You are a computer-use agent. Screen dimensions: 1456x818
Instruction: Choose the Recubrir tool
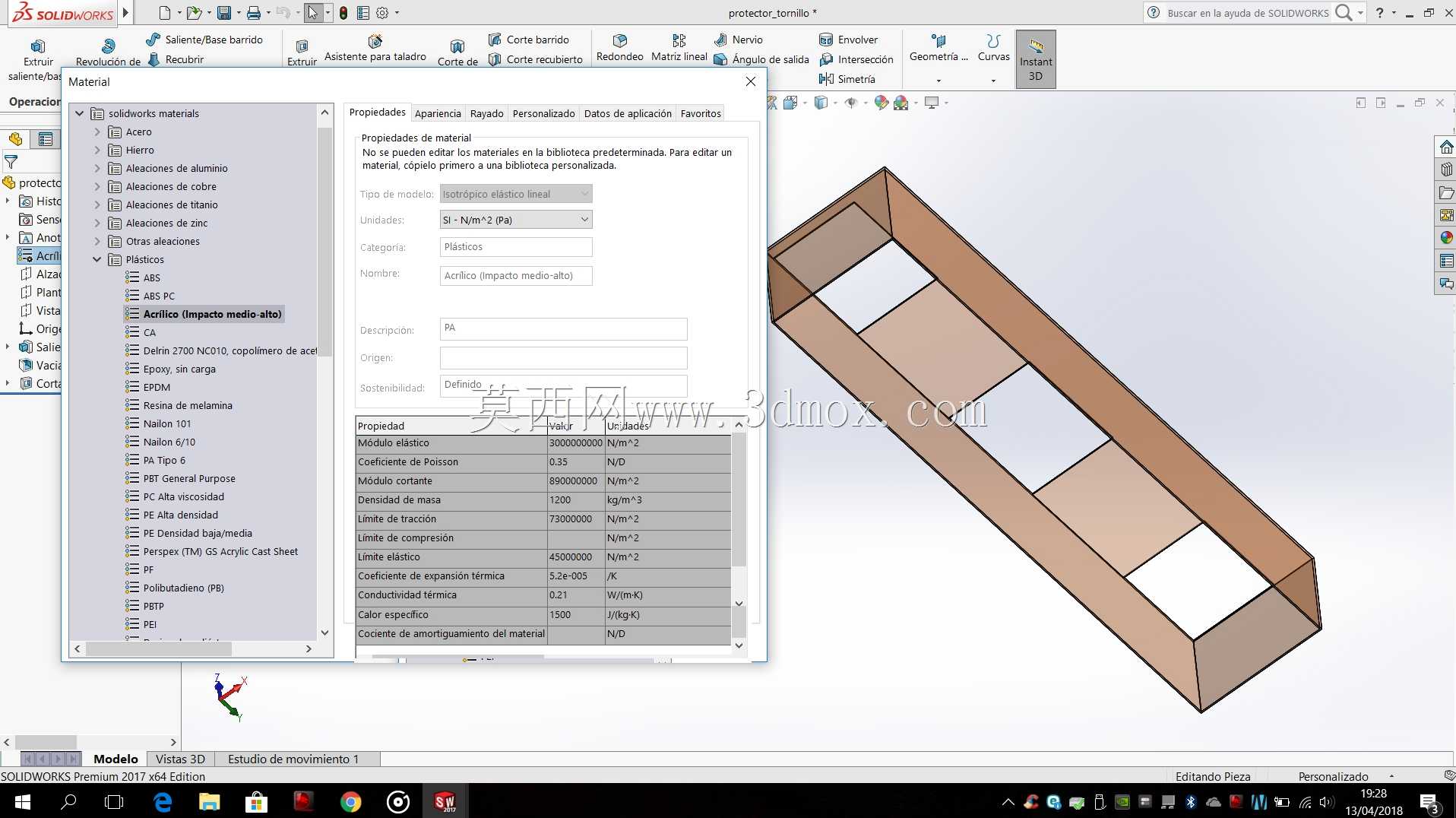(176, 59)
